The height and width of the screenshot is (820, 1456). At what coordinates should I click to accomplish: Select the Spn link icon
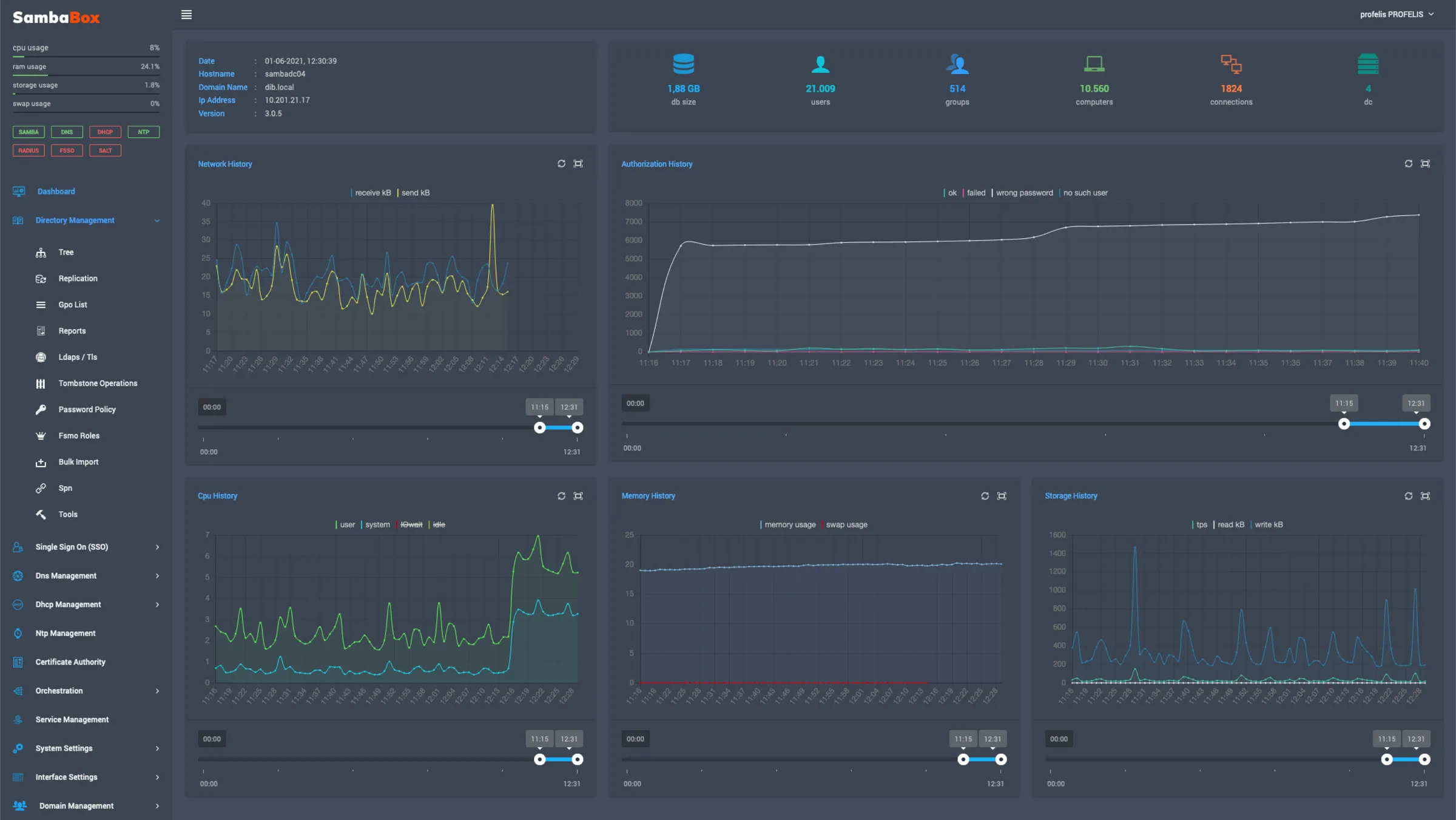[x=41, y=487]
